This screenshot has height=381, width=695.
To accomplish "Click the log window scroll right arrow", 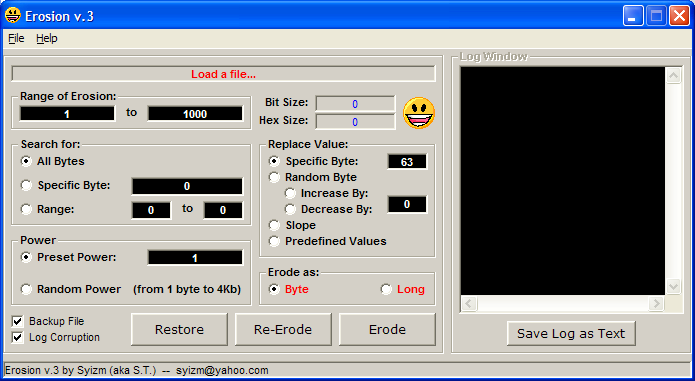I will pyautogui.click(x=656, y=303).
